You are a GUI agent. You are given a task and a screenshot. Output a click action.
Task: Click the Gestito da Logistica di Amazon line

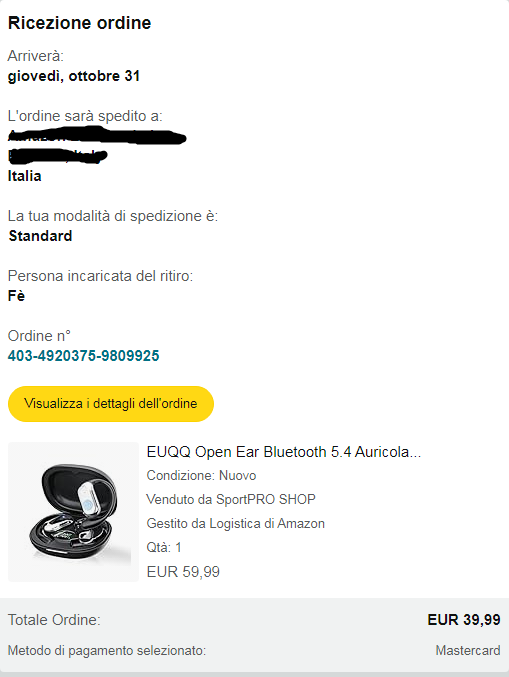tap(236, 523)
